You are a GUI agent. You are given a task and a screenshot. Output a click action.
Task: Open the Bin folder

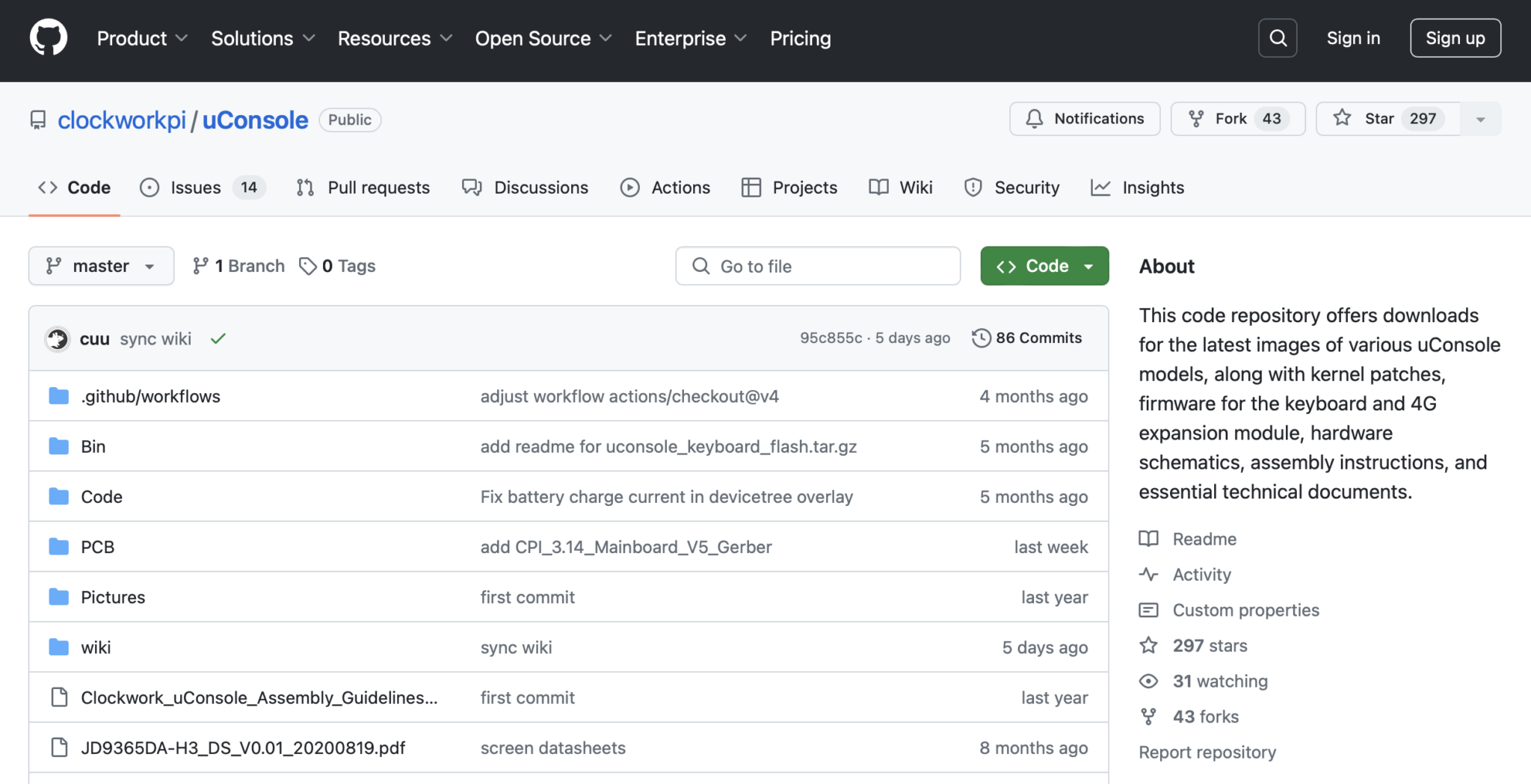tap(93, 446)
